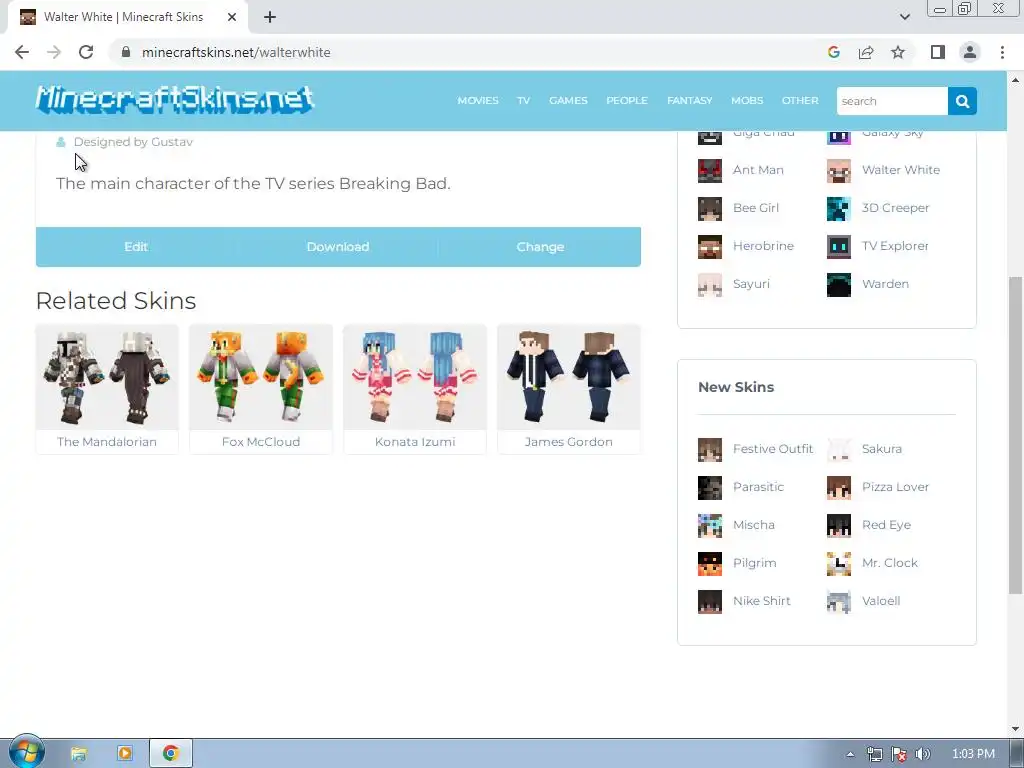Click the Change button

pos(540,247)
